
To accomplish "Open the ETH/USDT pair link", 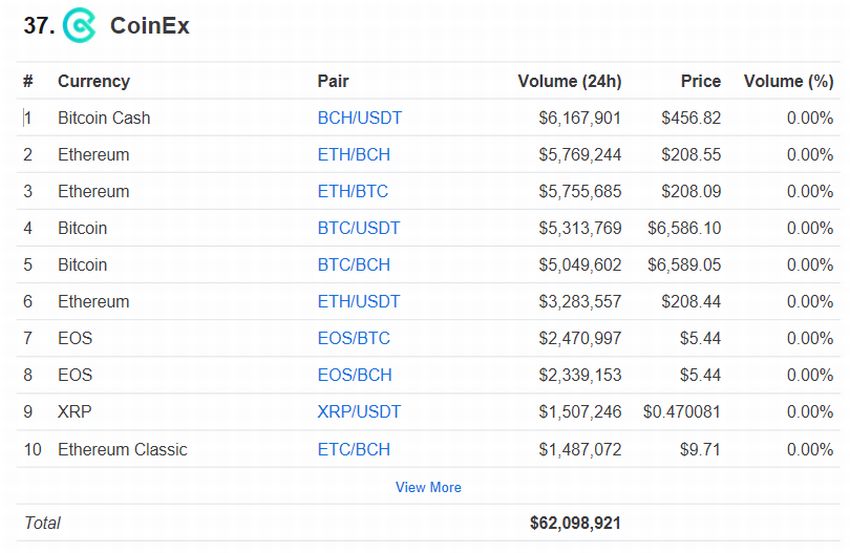I will pyautogui.click(x=358, y=301).
